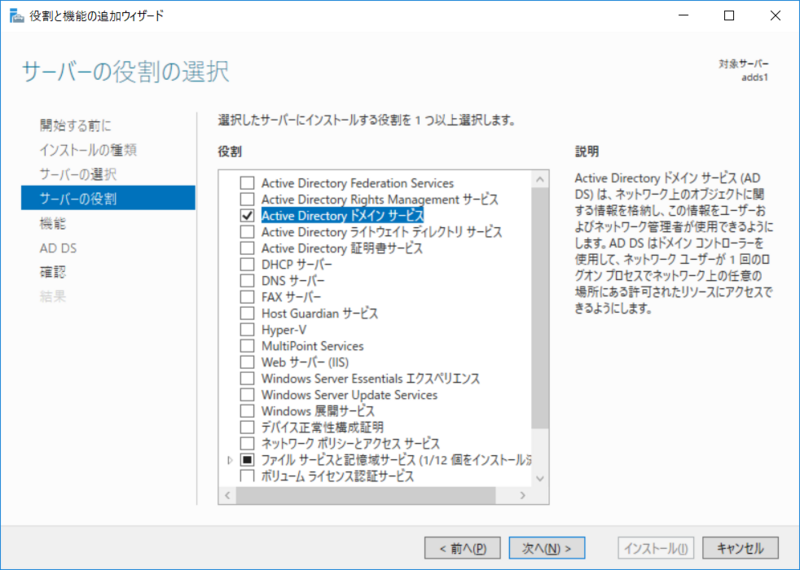Screen dimensions: 800x570
Task: Click the キャンセル button
Action: tap(740, 549)
